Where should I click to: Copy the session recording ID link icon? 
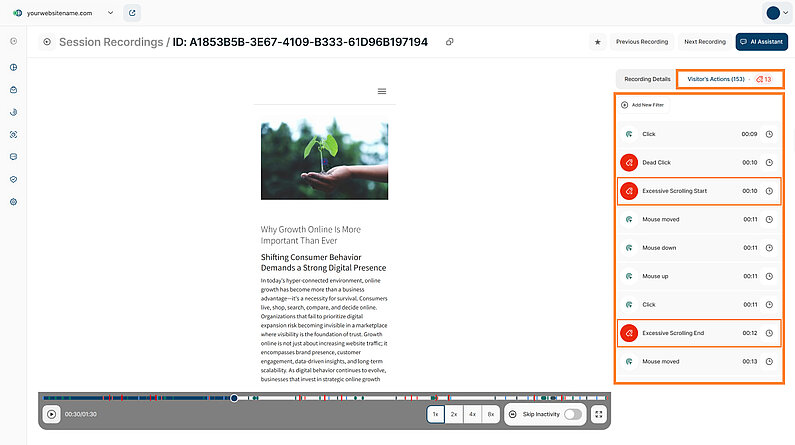pos(450,42)
